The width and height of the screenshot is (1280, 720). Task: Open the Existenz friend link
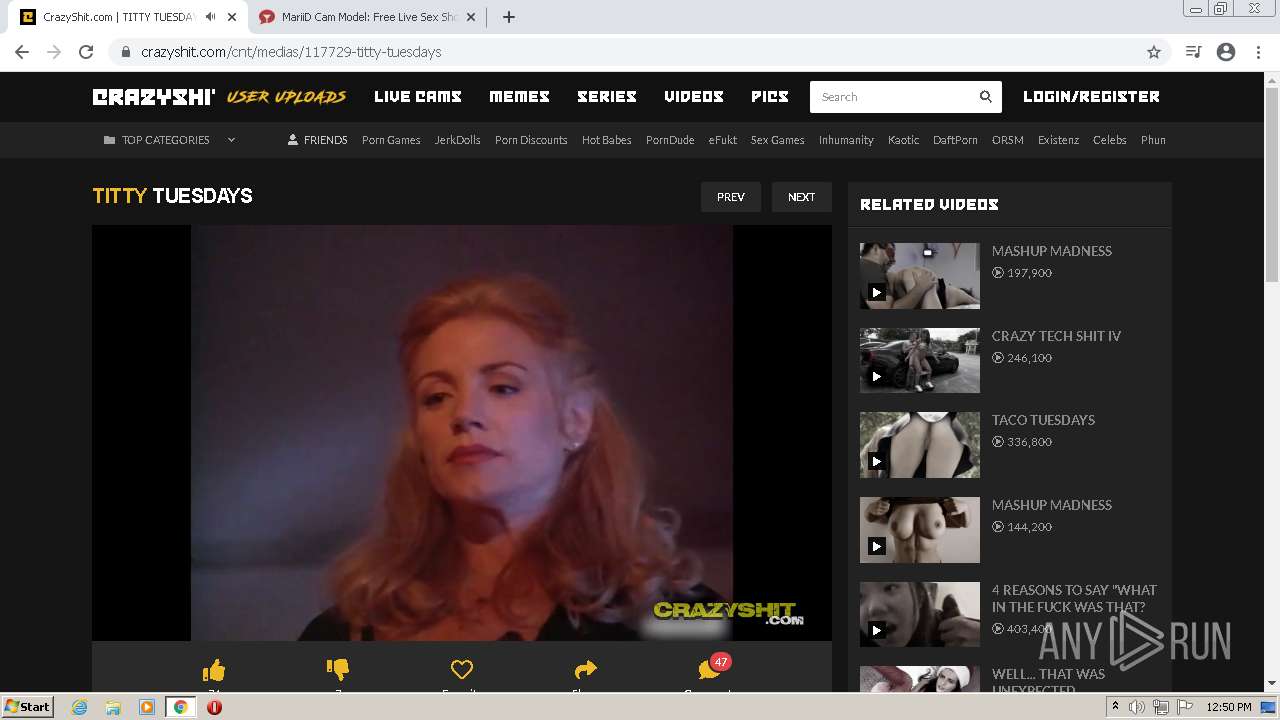point(1058,140)
